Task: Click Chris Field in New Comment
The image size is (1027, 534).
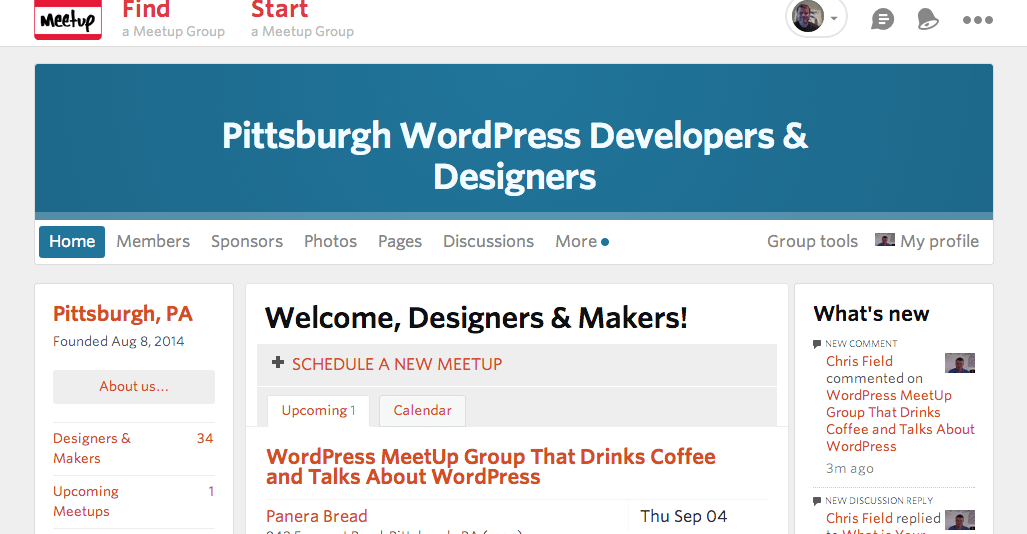Action: coord(859,362)
